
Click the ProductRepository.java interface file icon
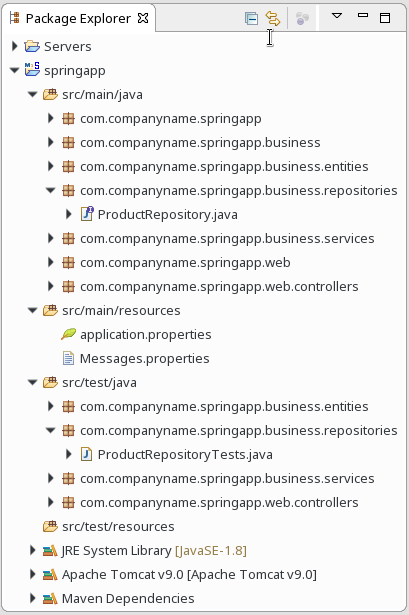pos(87,214)
